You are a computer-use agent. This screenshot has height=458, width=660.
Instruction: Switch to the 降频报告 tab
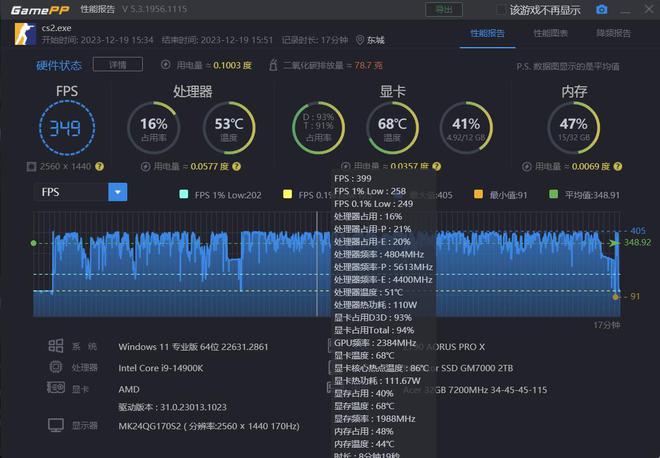[x=613, y=33]
